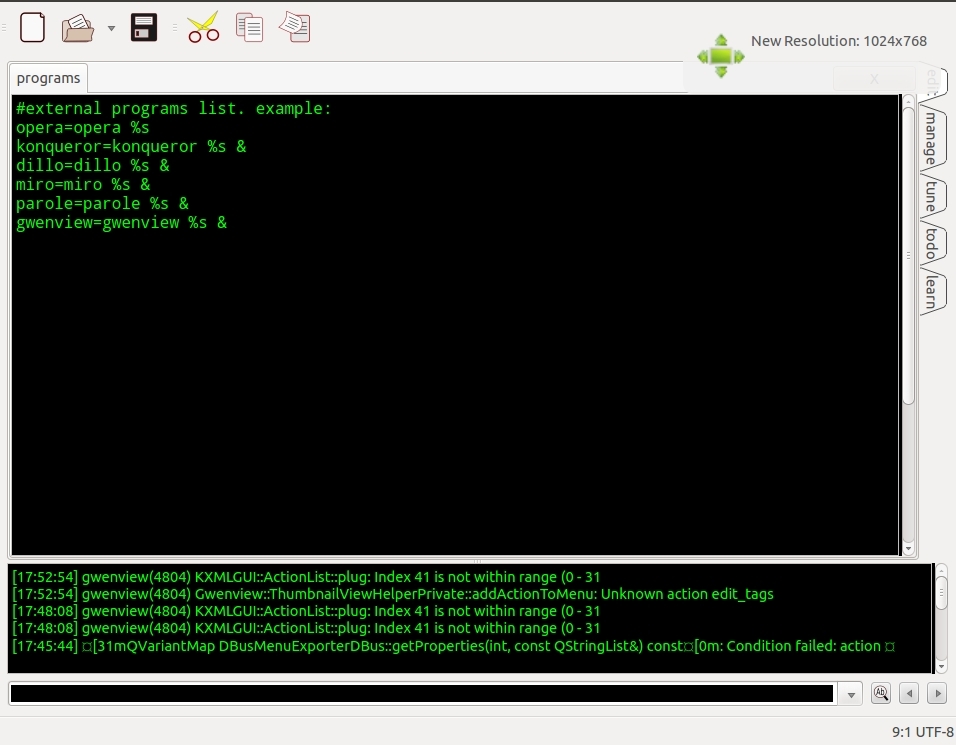956x745 pixels.
Task: Click the editor scrollbar down arrow
Action: click(x=908, y=549)
